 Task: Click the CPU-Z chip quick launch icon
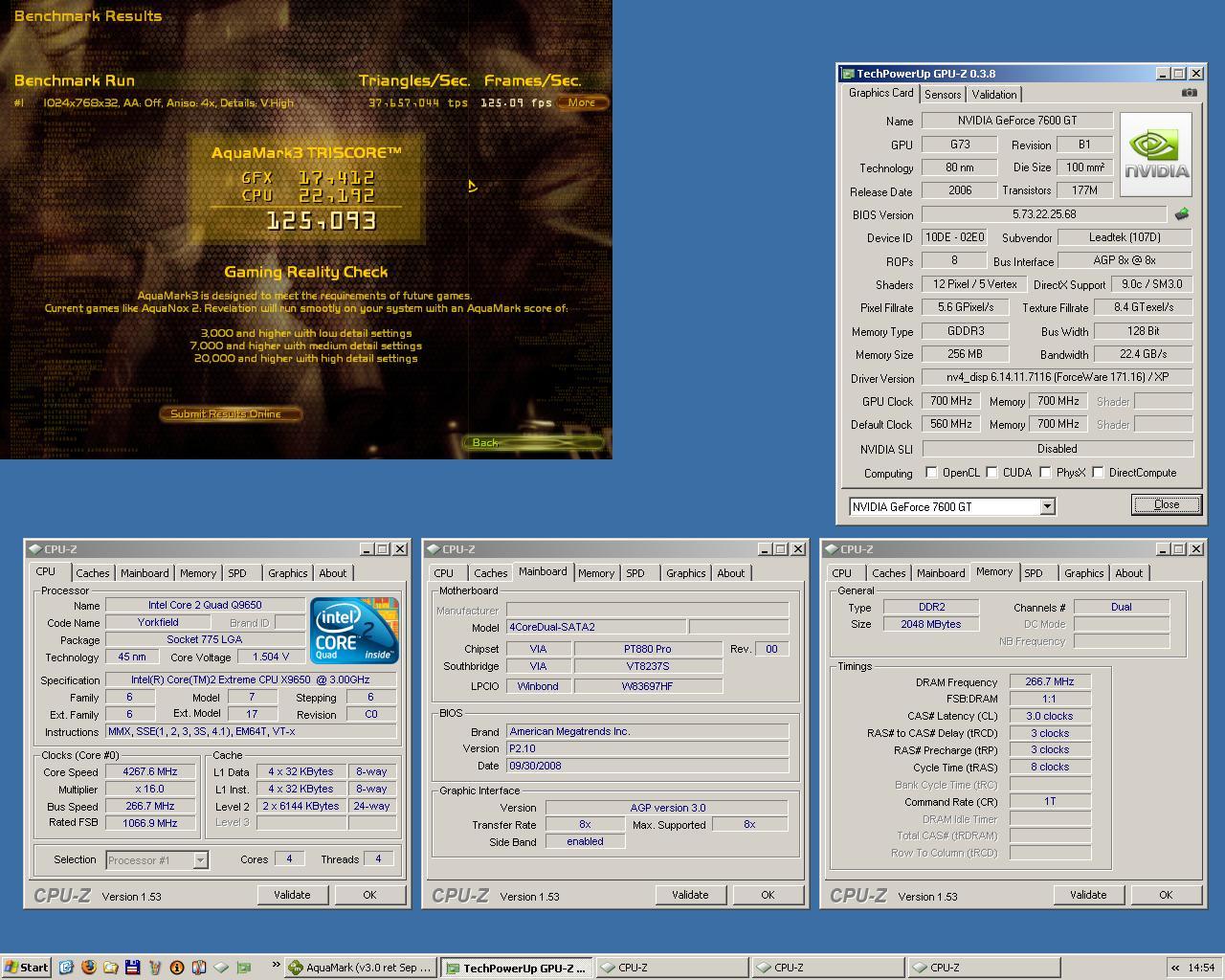(x=220, y=968)
